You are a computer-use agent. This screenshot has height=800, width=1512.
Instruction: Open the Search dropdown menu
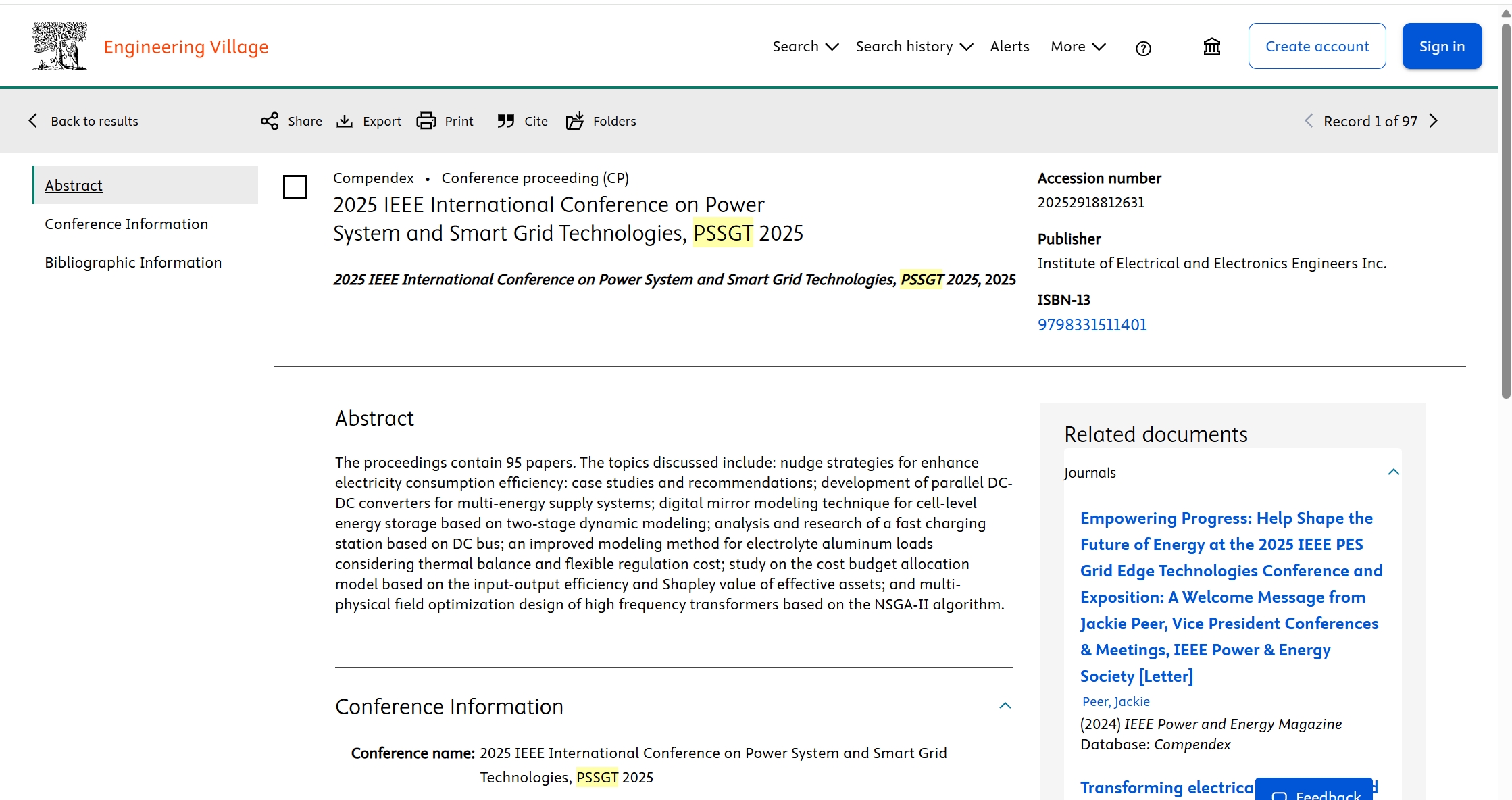805,47
